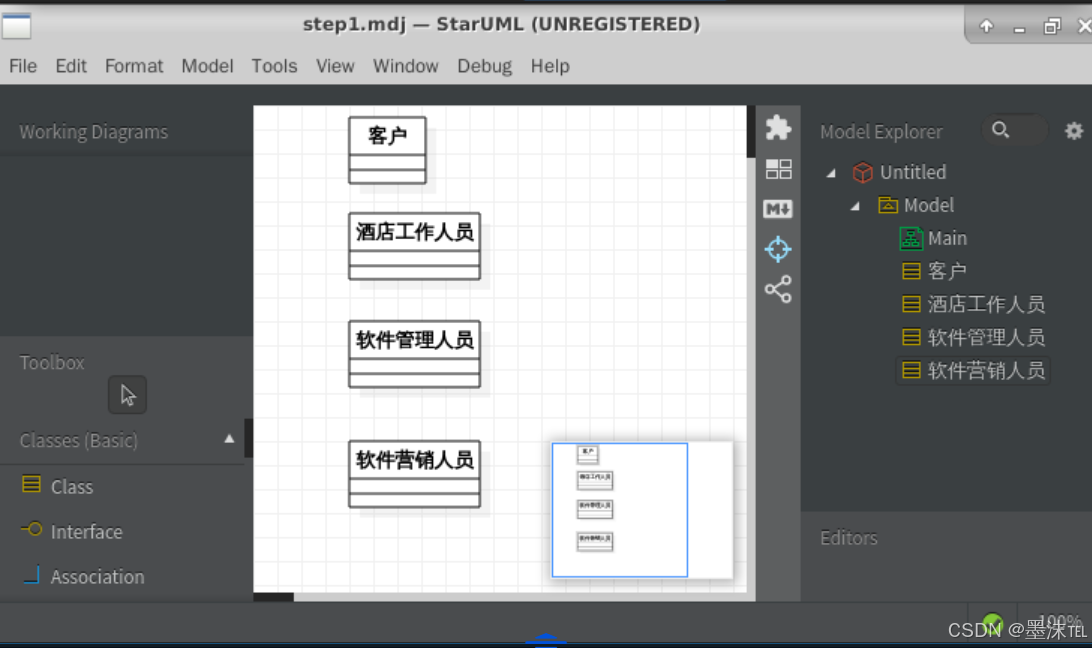This screenshot has height=648, width=1092.
Task: Click the crosshair navigator icon
Action: pos(778,249)
